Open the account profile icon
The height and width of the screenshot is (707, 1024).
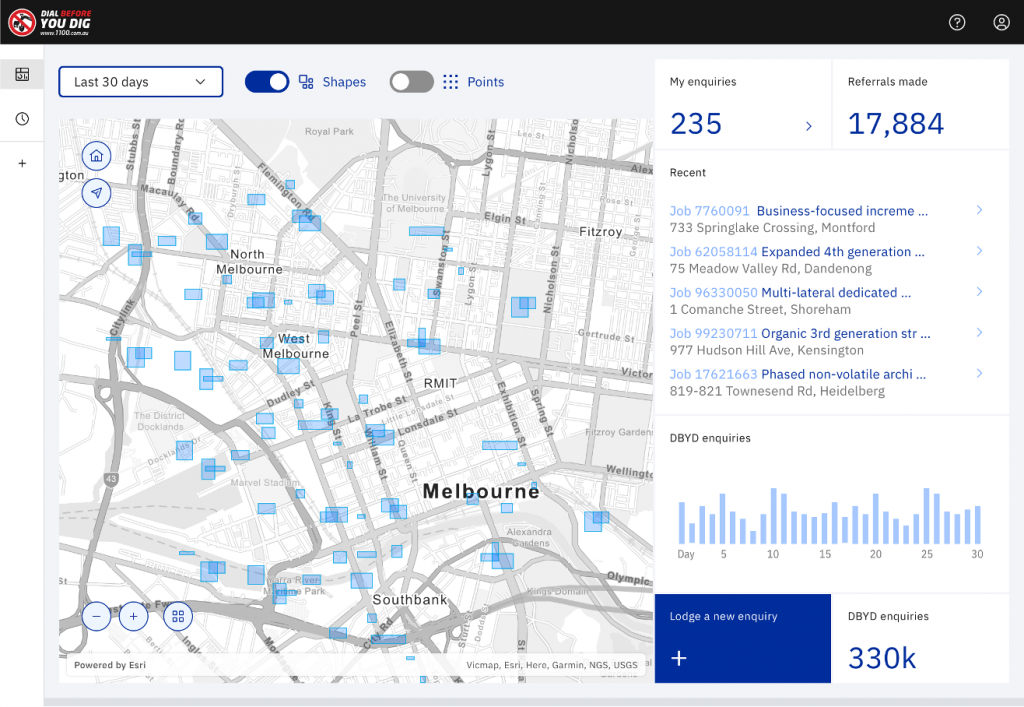coord(1001,21)
